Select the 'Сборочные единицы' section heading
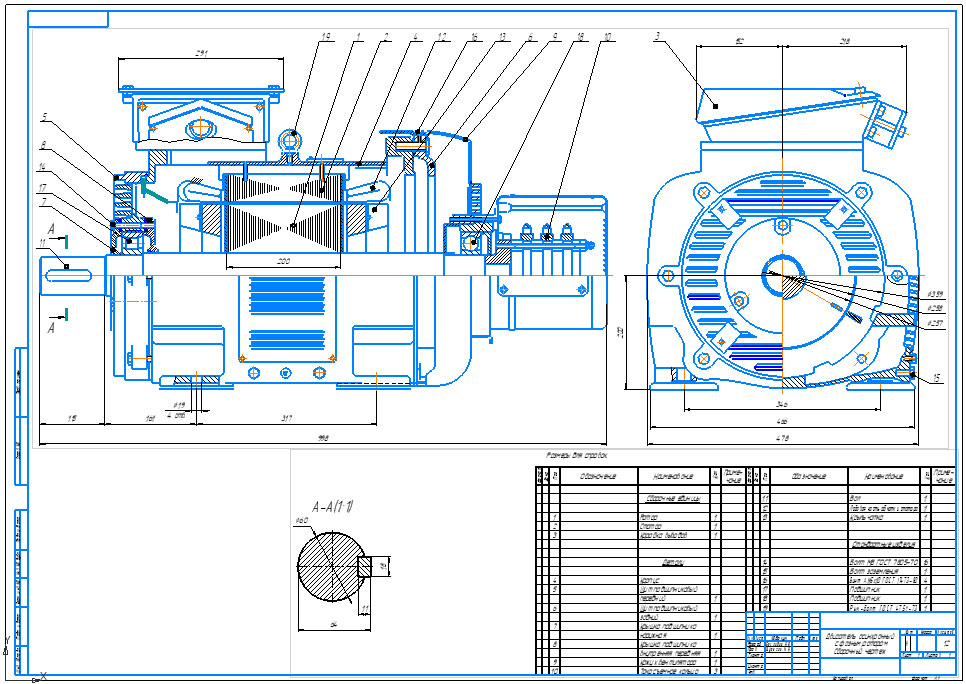The image size is (966, 684). (x=673, y=499)
